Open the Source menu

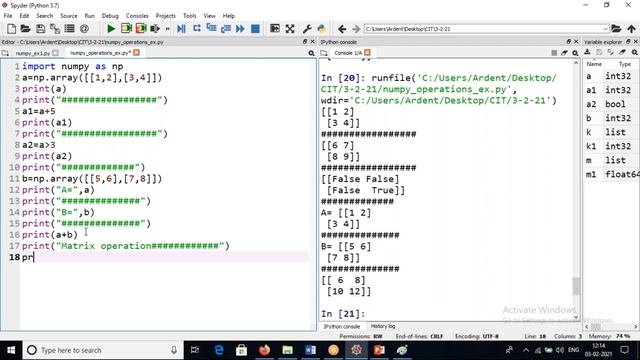69,16
